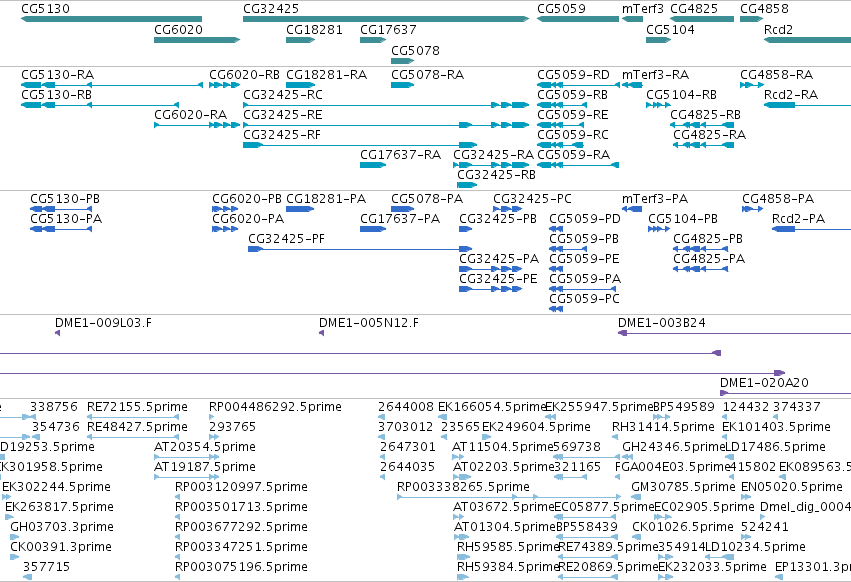Click the CG5059-PC protein label
This screenshot has width=851, height=582.
[584, 299]
